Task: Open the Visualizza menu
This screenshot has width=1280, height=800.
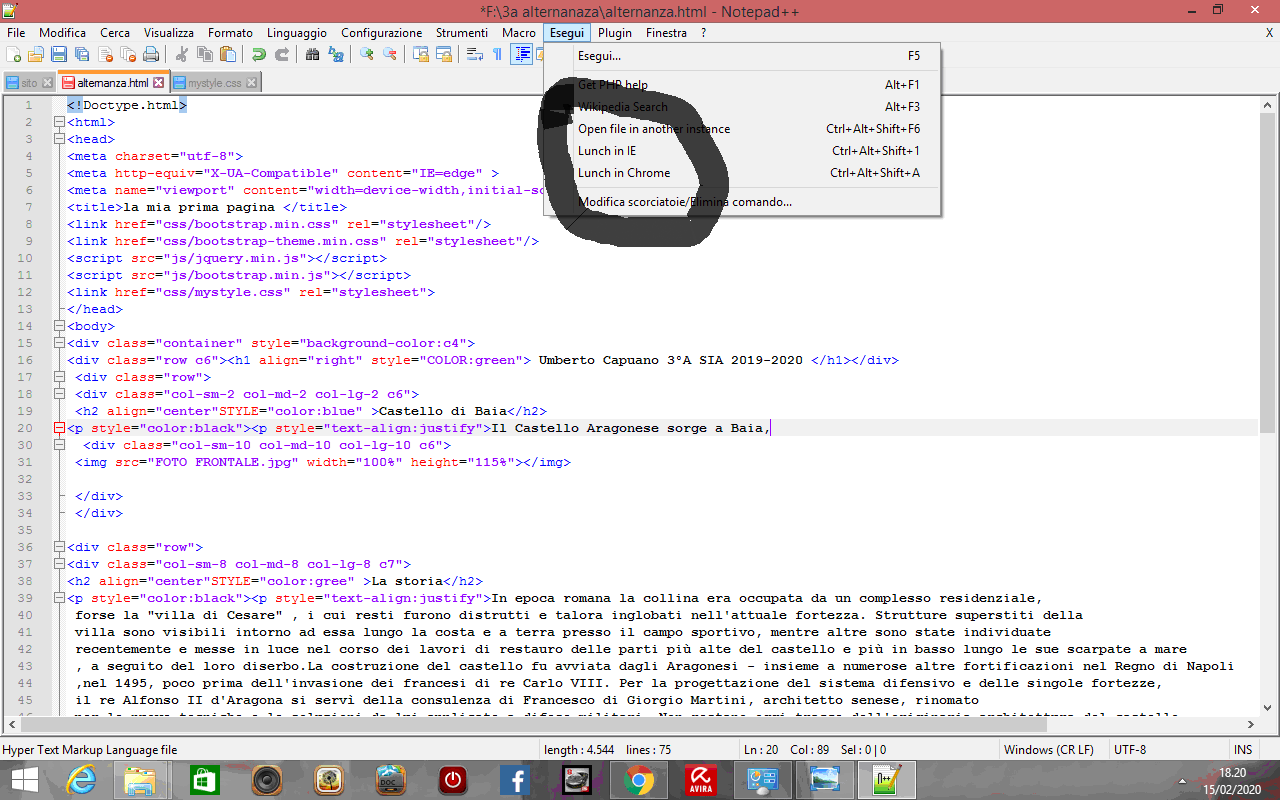Action: point(169,32)
